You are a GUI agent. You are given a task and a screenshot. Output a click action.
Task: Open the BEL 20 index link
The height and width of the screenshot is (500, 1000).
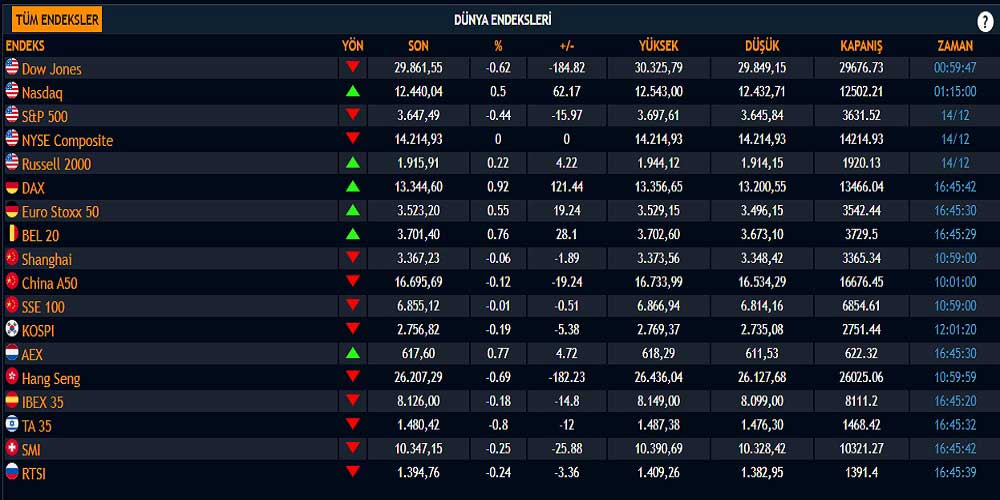[x=40, y=236]
